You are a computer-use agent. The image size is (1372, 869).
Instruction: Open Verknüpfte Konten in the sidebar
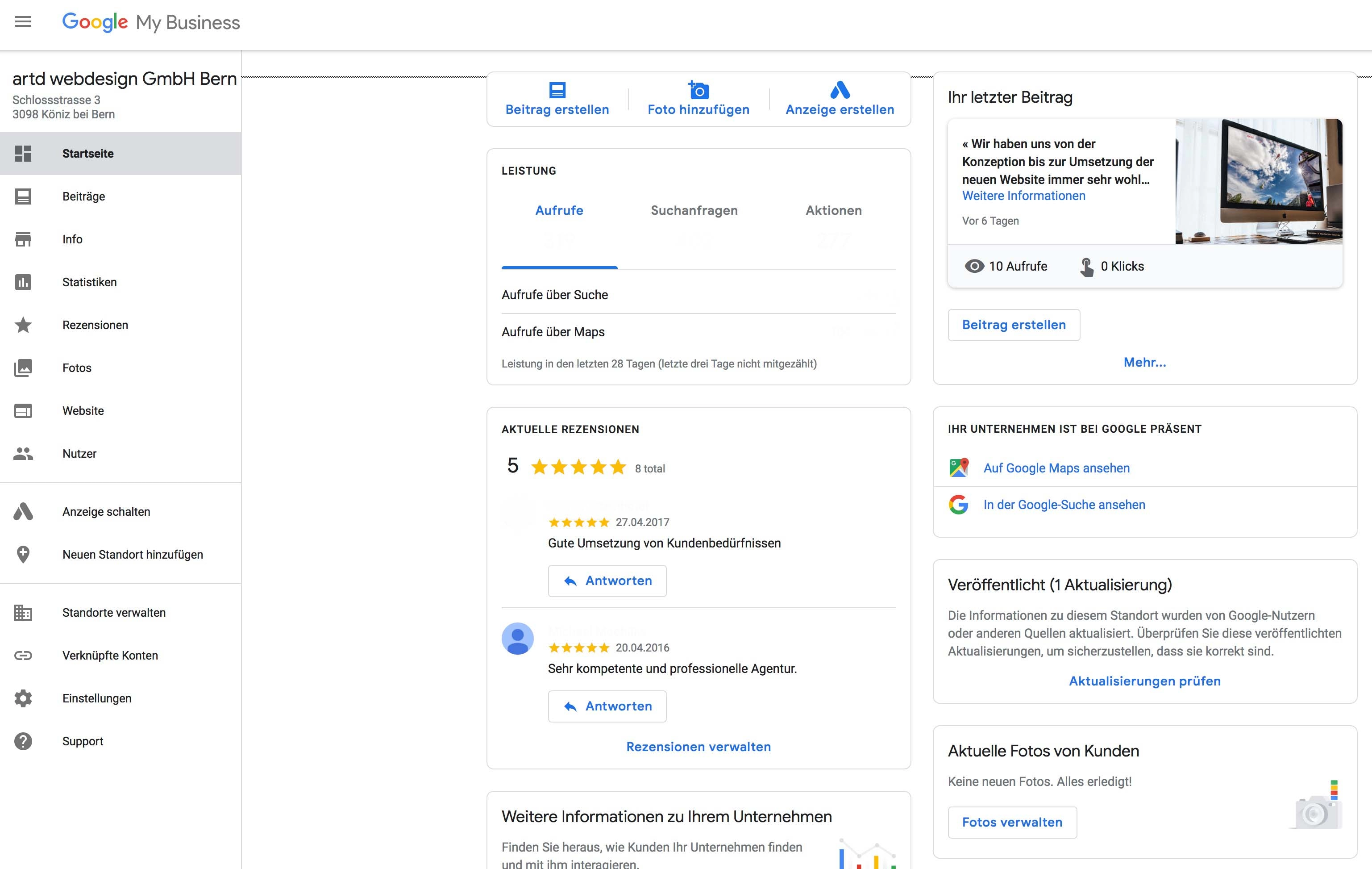pyautogui.click(x=120, y=655)
